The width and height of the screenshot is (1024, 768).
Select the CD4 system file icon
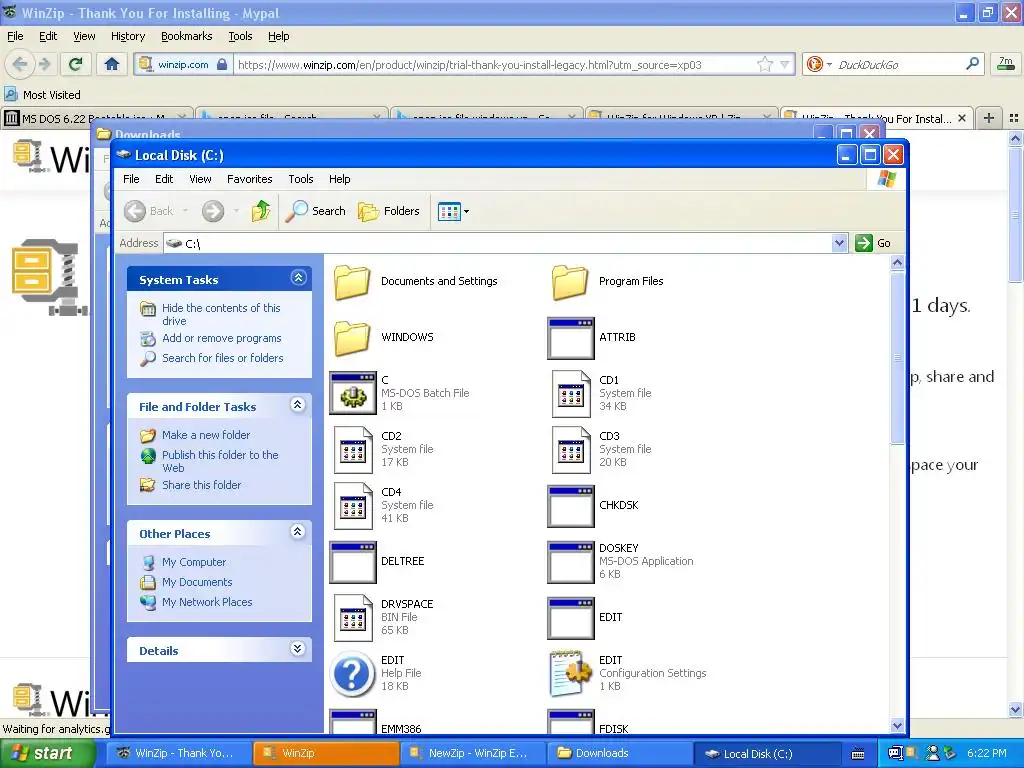(x=353, y=506)
